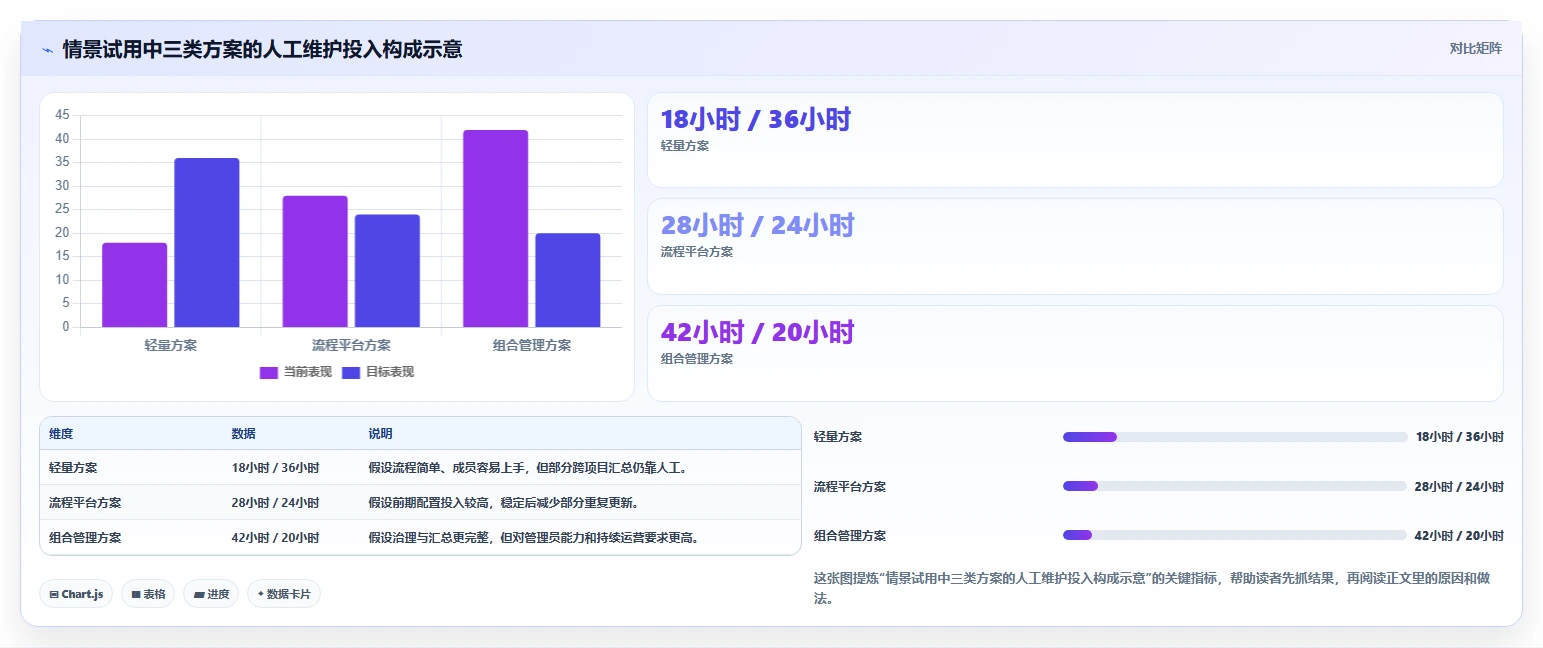Click the description starting 假设流程简单、成员容易上手

tap(528, 468)
